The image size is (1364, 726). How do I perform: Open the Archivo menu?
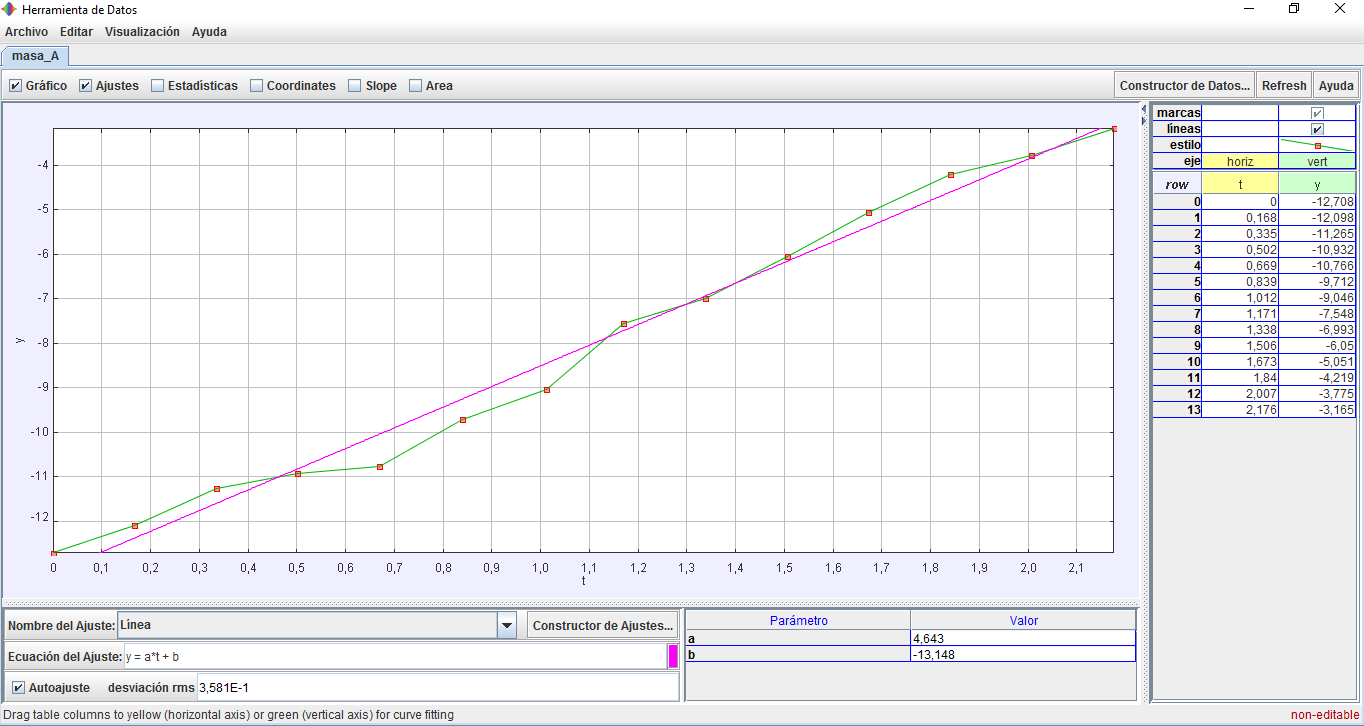[26, 32]
